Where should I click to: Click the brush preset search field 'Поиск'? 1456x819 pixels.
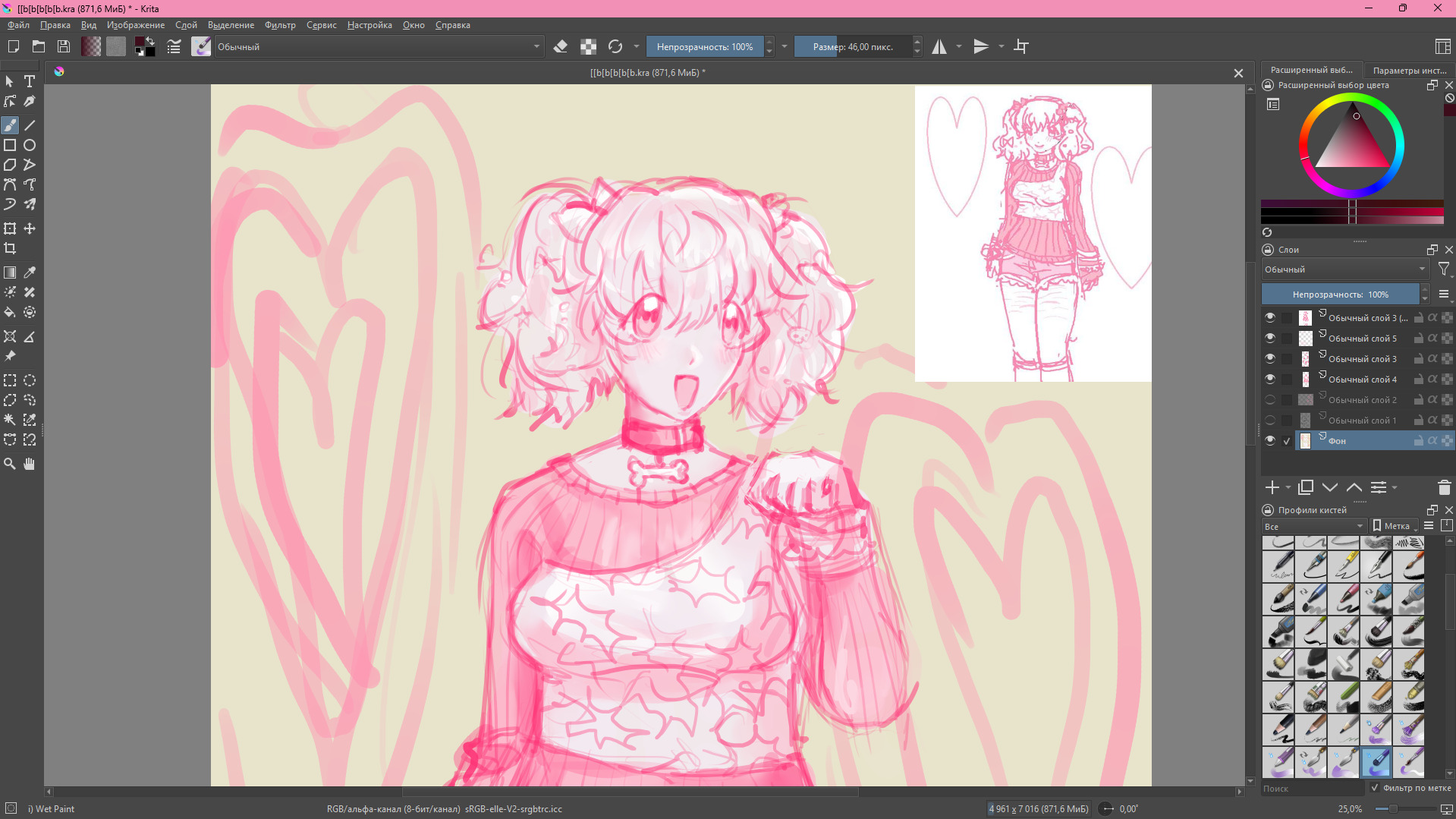[x=1314, y=789]
